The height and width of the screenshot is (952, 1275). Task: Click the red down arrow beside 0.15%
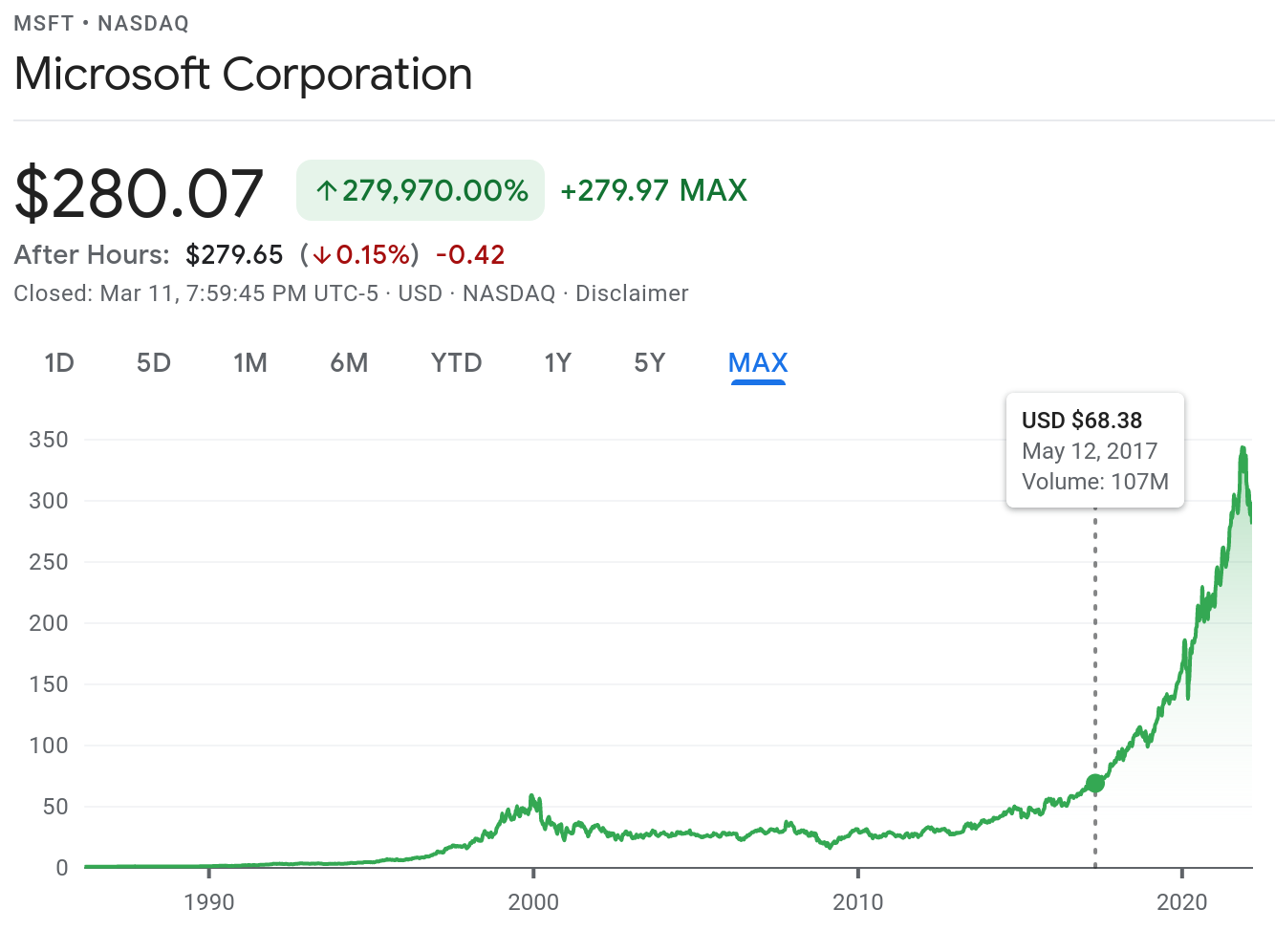(x=322, y=255)
